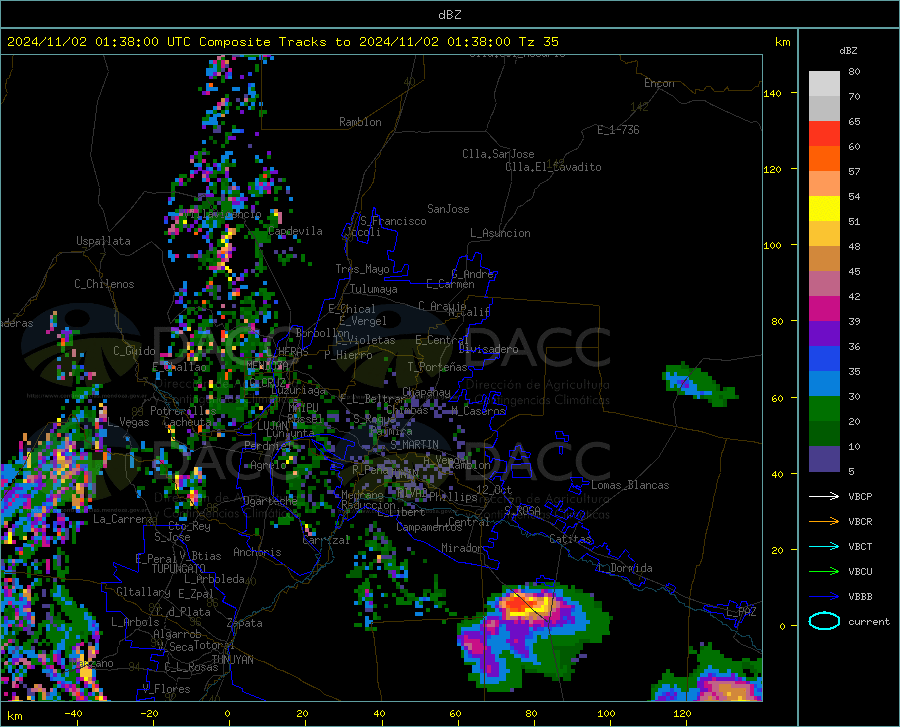900x727 pixels.
Task: Click the red-yellow storm core south of Mirador
Action: (526, 605)
